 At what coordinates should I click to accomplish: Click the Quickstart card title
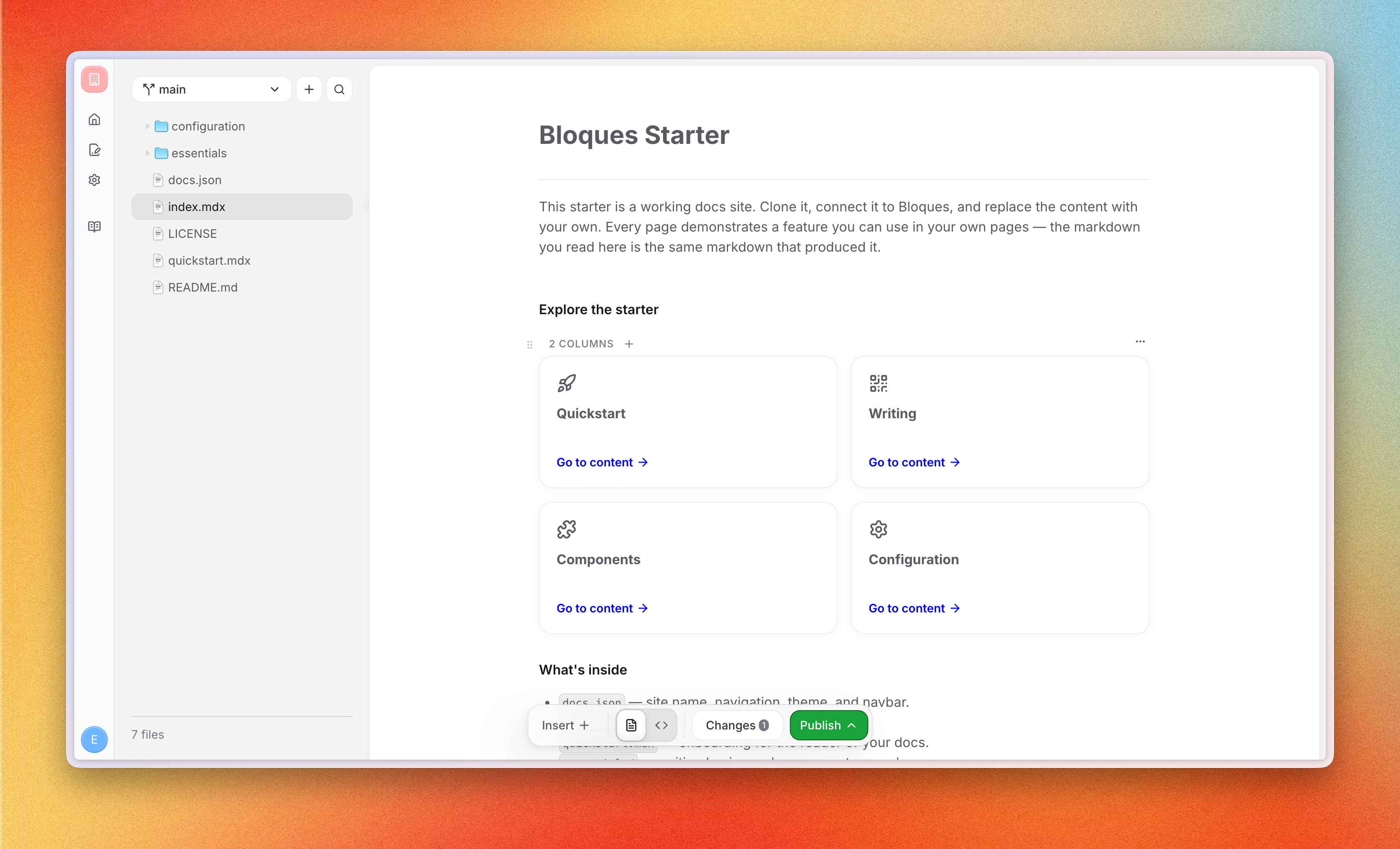[x=591, y=414]
